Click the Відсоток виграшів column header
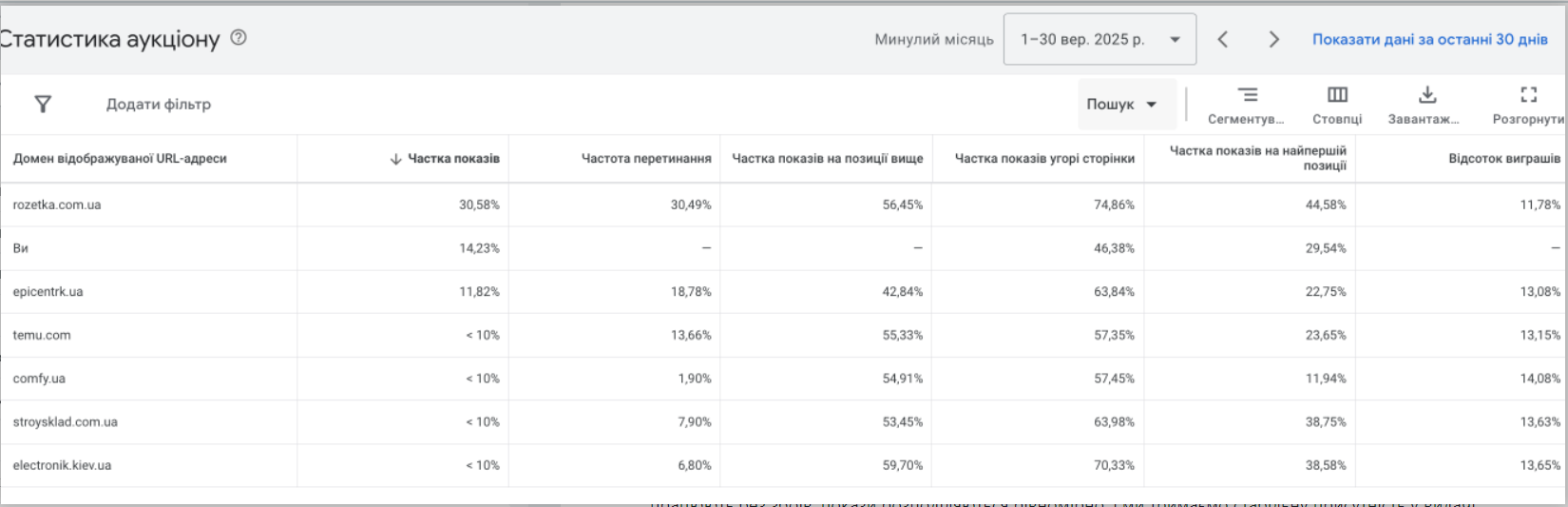 point(1503,159)
